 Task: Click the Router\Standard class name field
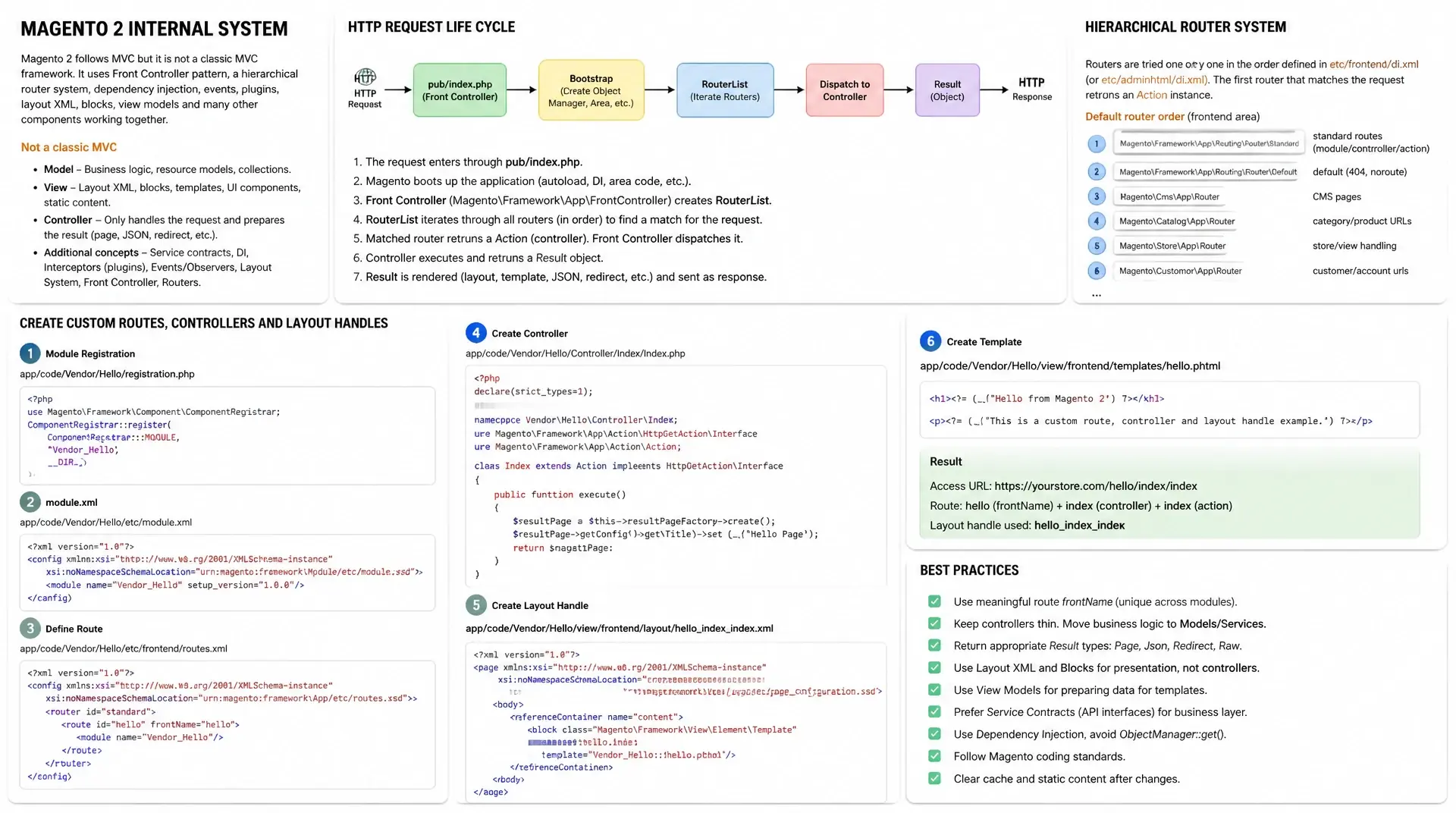[x=1209, y=143]
